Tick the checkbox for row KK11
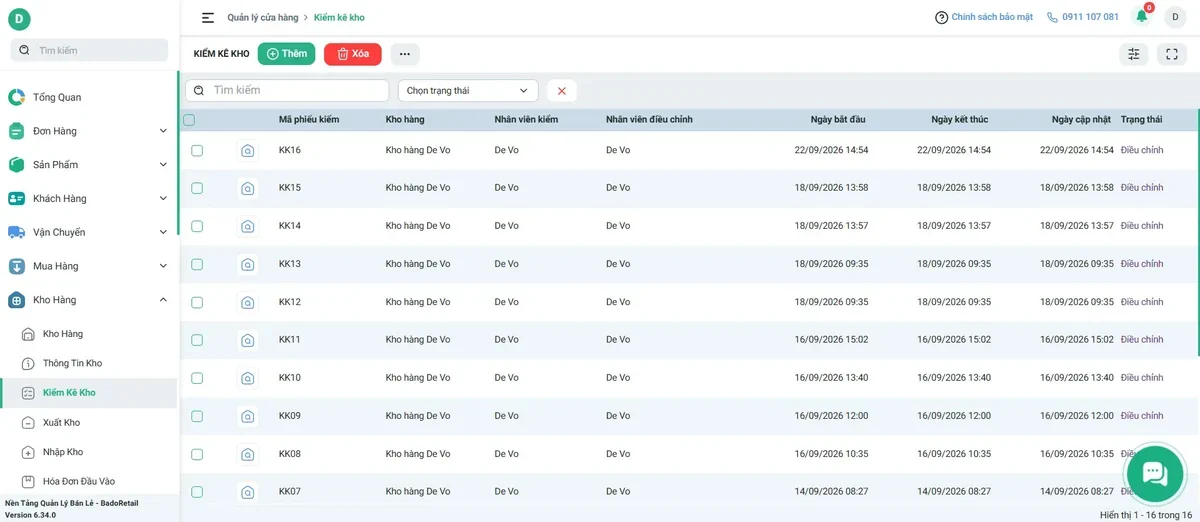 click(197, 340)
